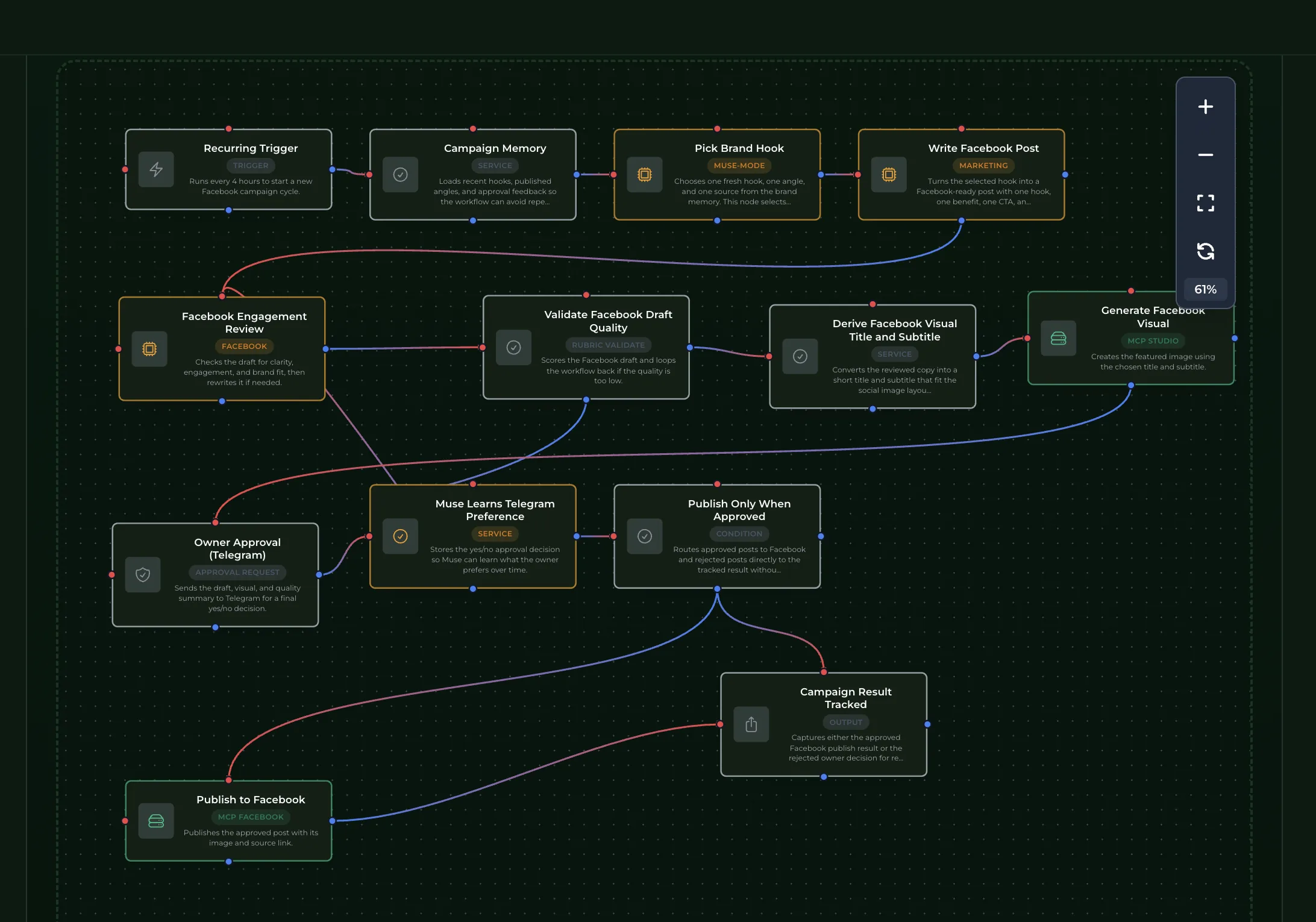
Task: Select the Write Facebook Post node title
Action: 983,148
